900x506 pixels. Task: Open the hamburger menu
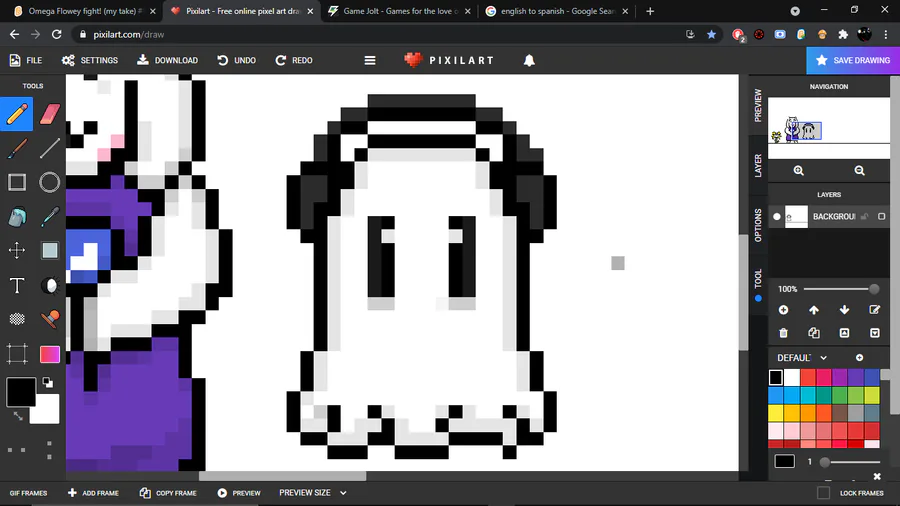[370, 60]
